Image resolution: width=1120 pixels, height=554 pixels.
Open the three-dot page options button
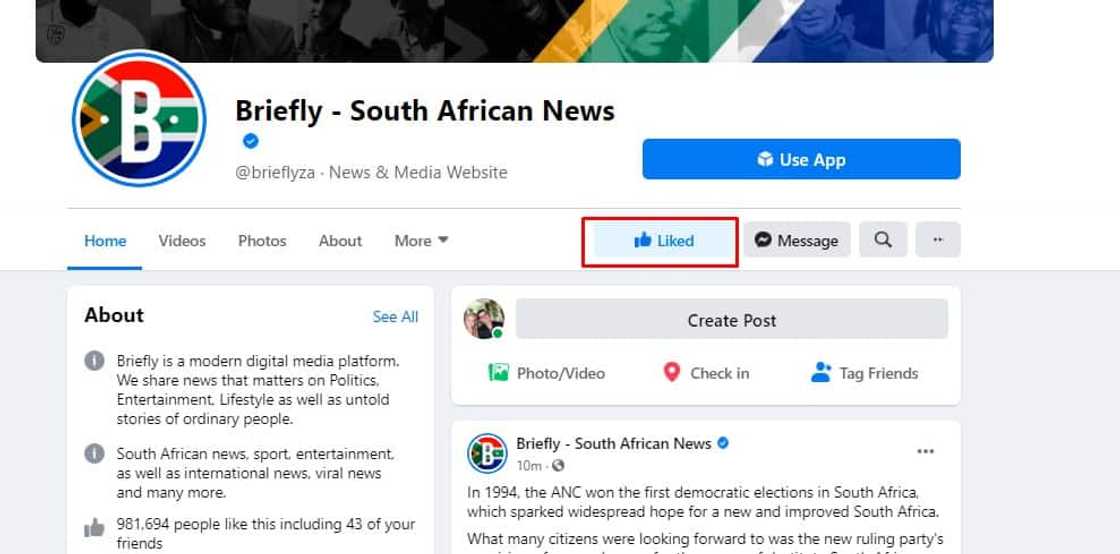(x=938, y=240)
